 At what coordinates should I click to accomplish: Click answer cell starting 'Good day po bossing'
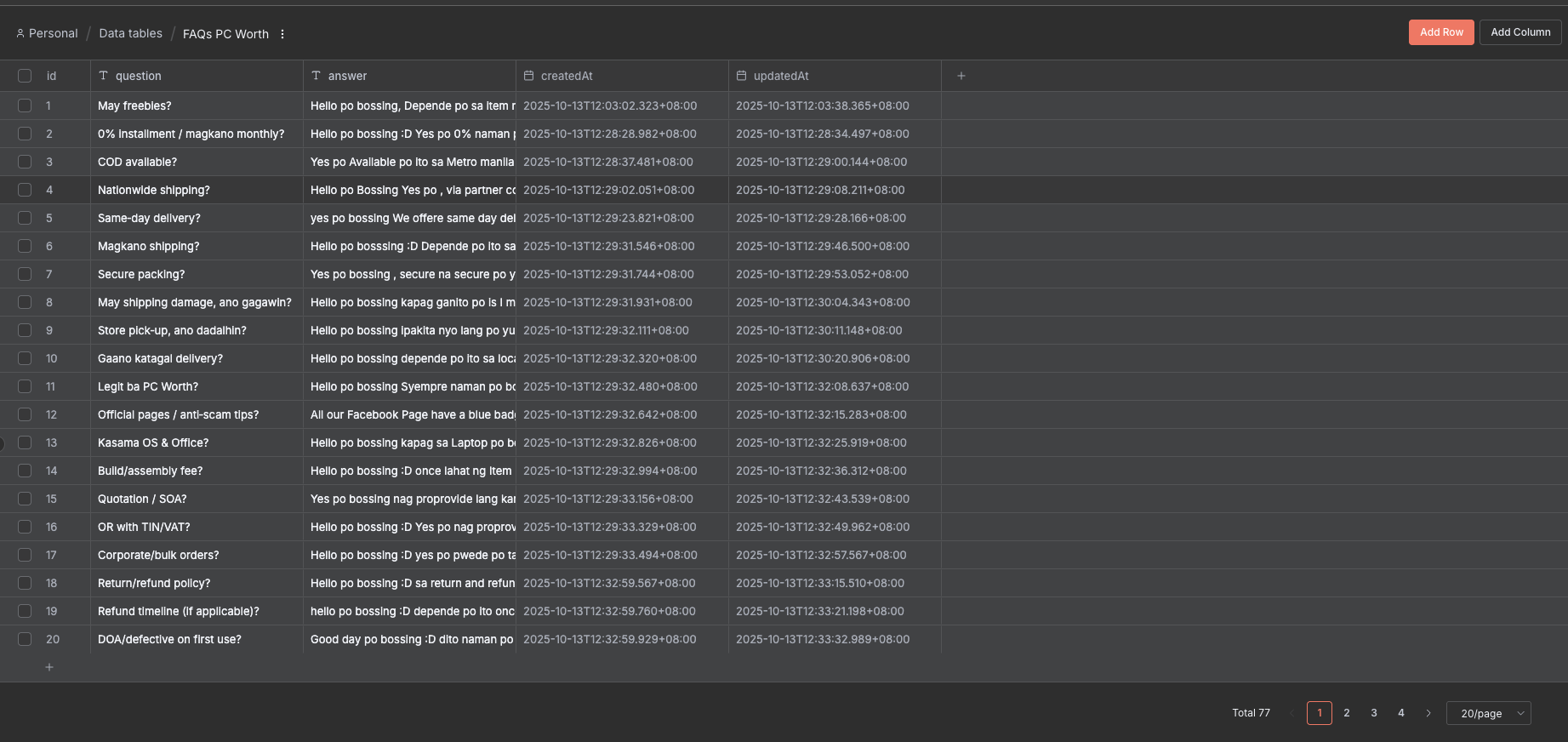click(x=409, y=639)
